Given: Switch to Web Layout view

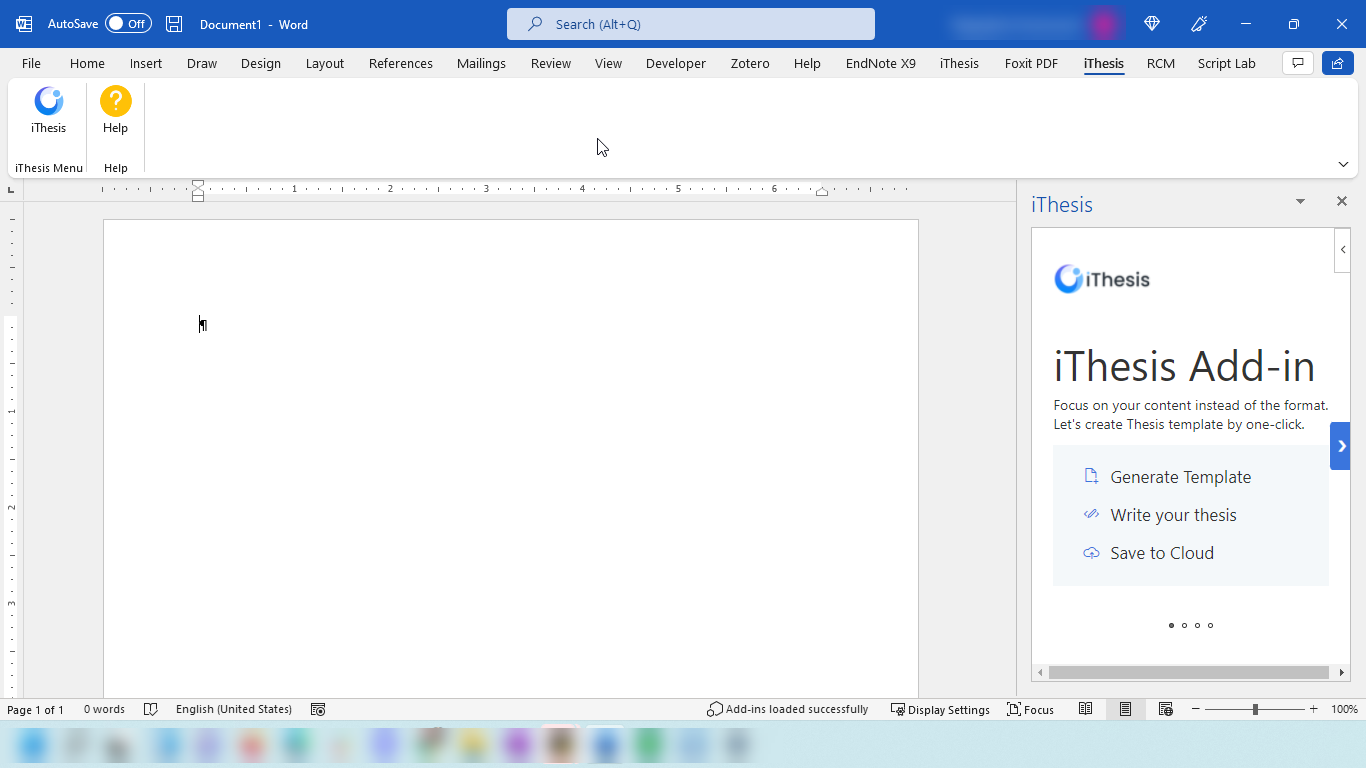Looking at the screenshot, I should click(x=1165, y=709).
